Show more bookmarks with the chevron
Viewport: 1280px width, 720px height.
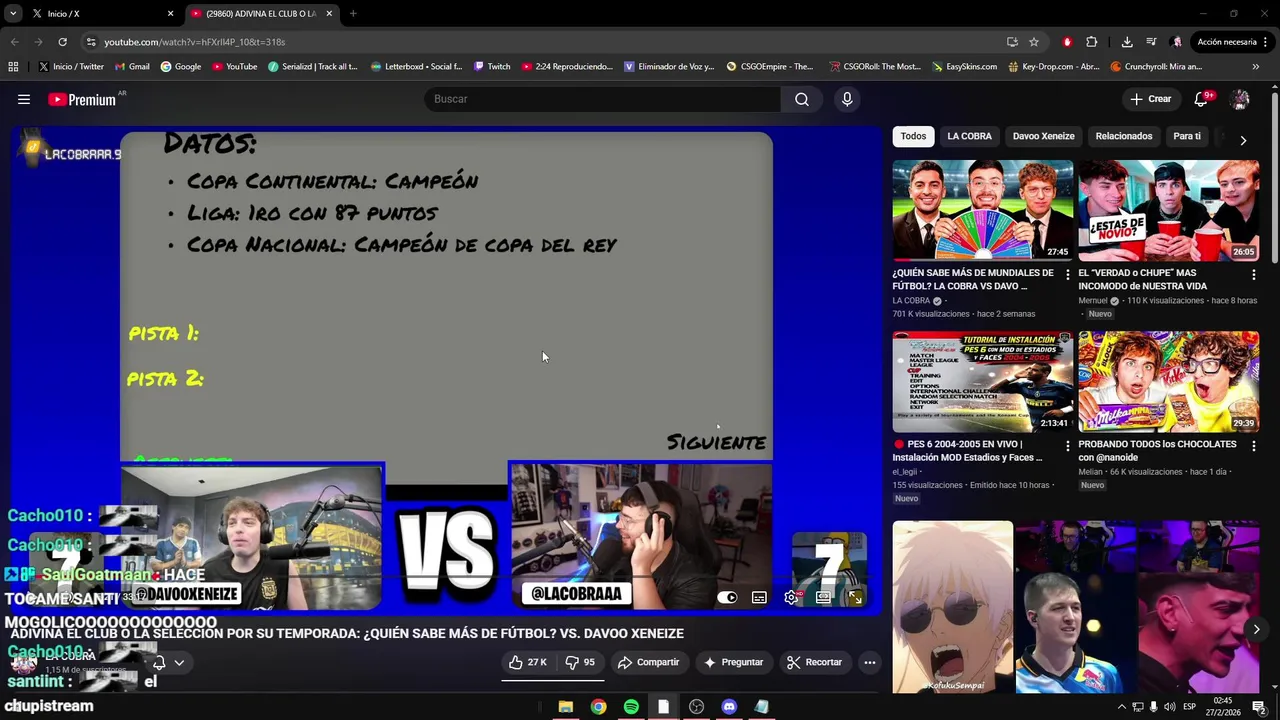pos(1255,67)
